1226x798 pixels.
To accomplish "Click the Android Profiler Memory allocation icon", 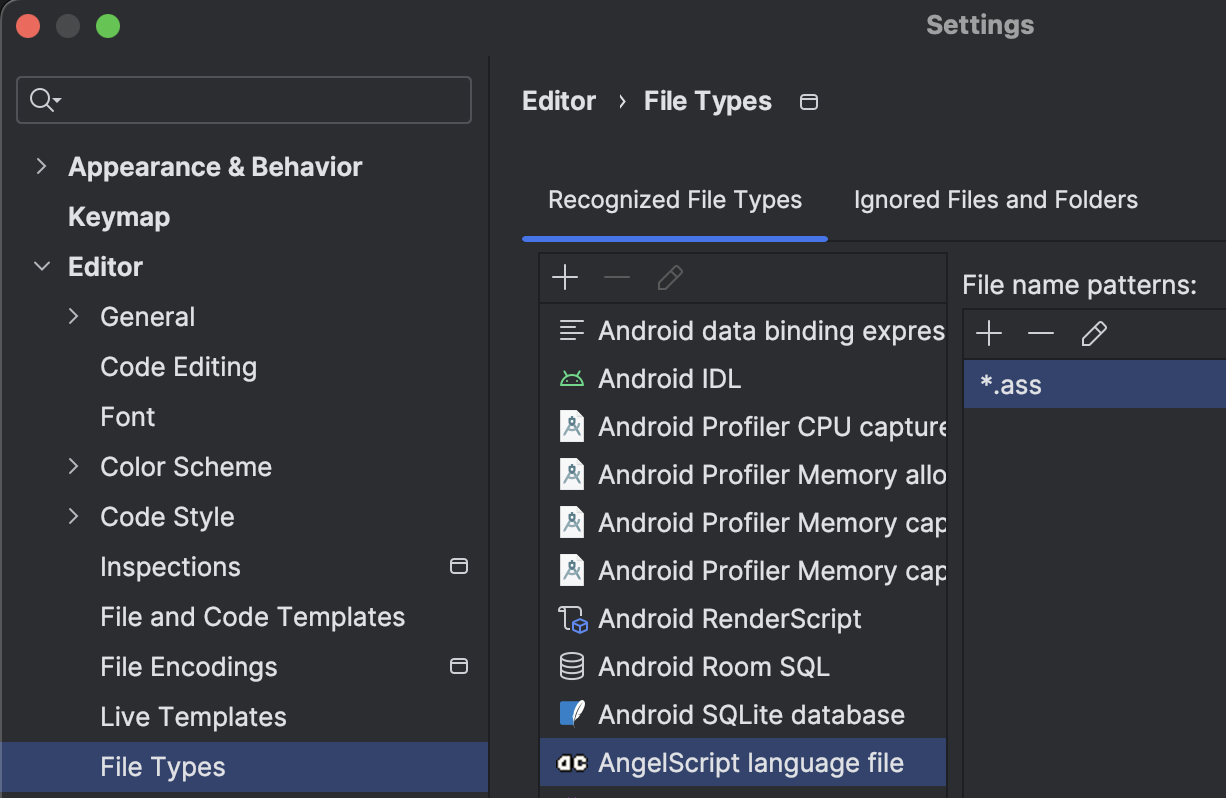I will click(x=571, y=475).
